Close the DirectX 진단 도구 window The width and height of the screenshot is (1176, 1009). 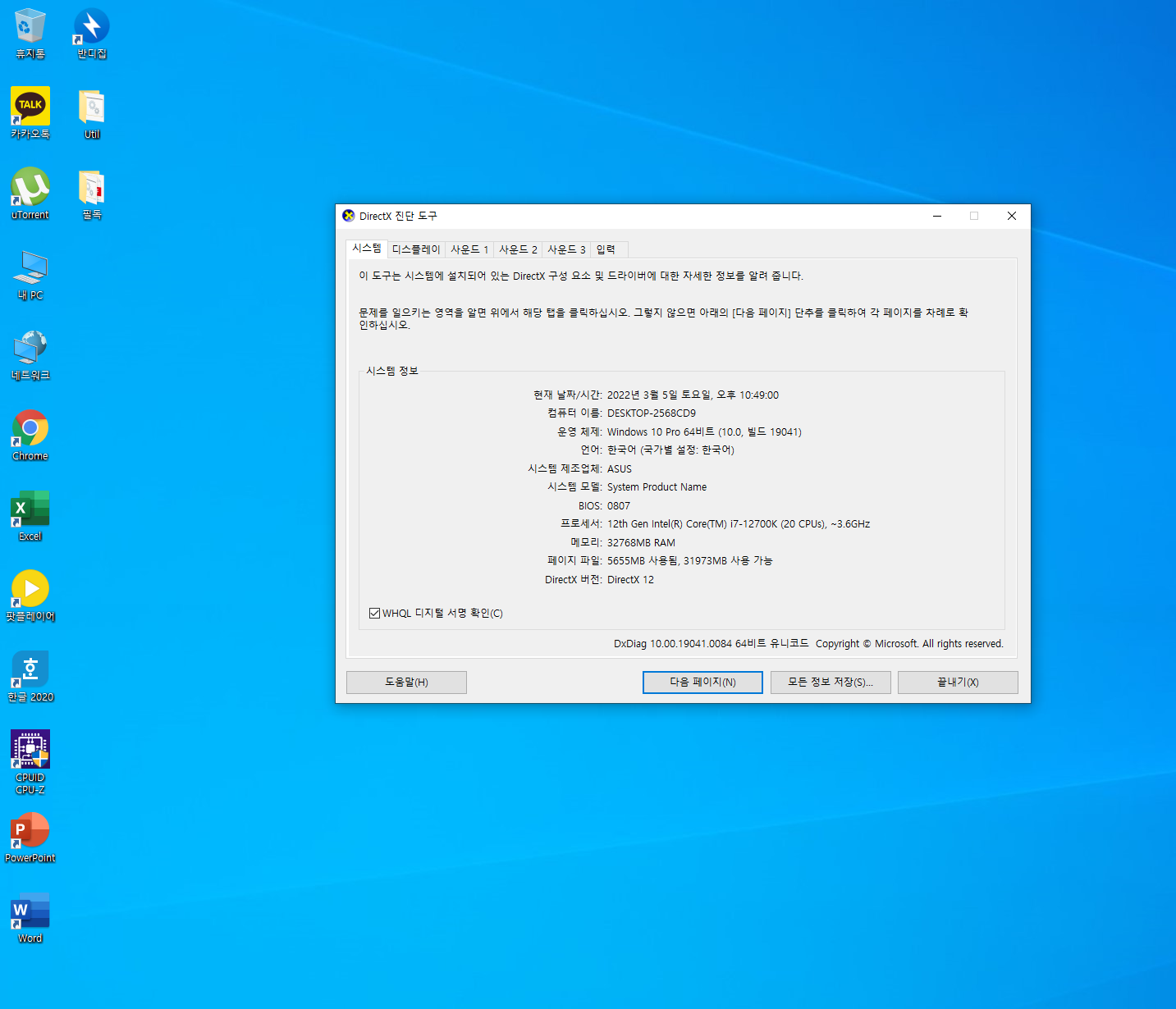(1011, 216)
